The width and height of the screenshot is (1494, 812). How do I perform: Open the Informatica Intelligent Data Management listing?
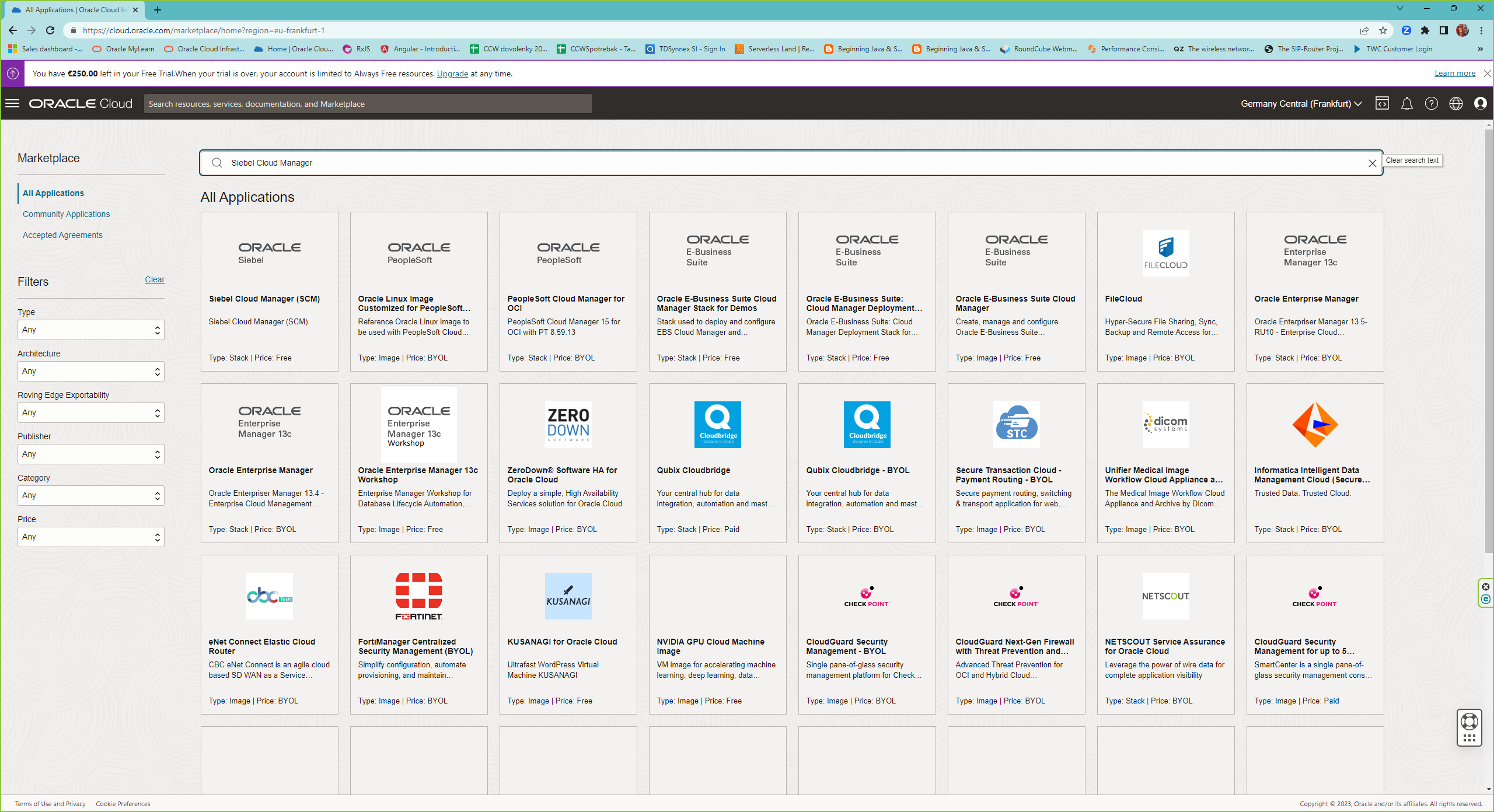coord(1315,463)
